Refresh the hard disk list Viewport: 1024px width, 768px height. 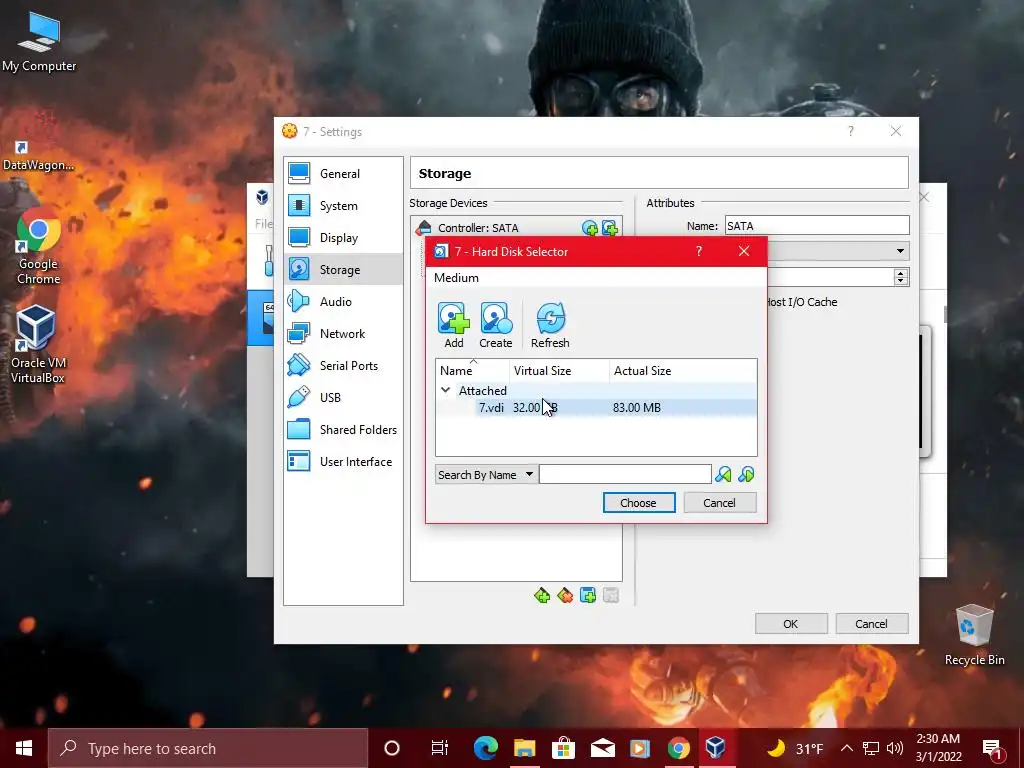click(550, 325)
